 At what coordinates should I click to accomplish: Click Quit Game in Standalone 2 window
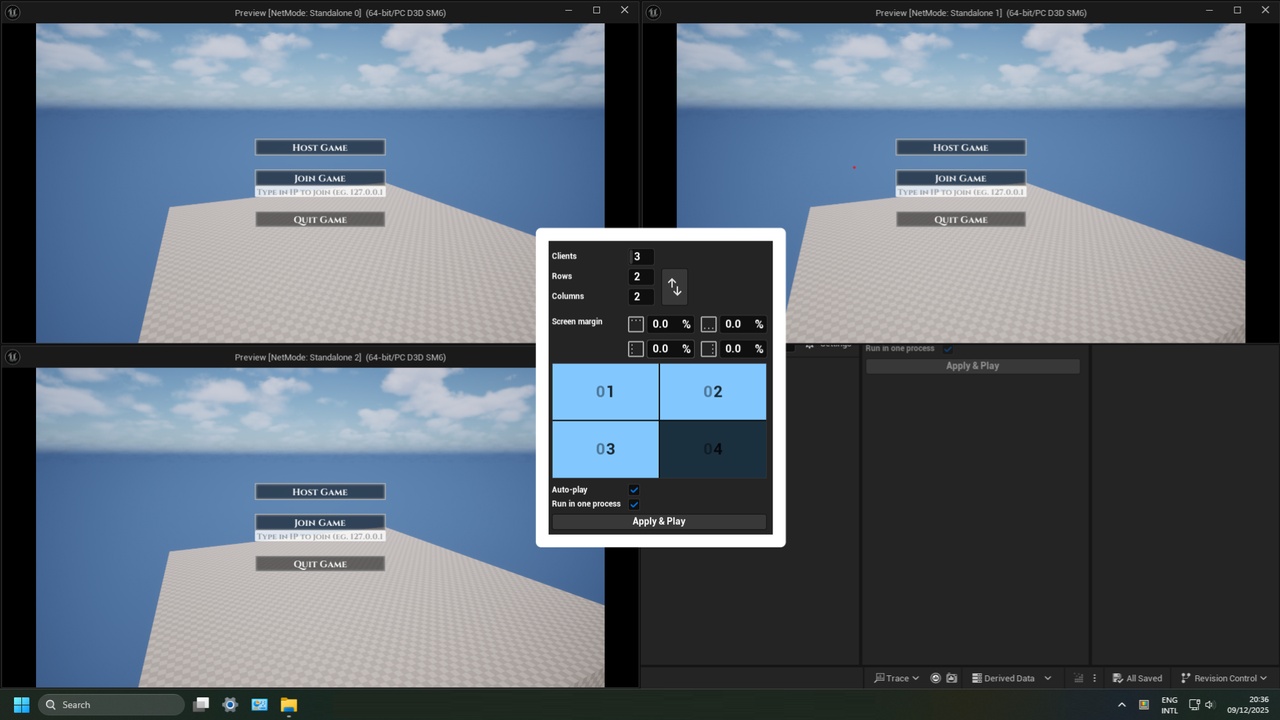(x=320, y=564)
